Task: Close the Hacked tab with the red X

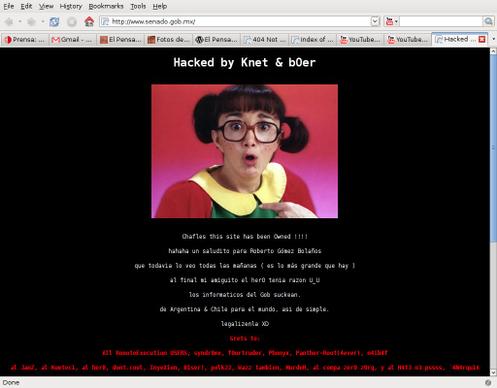Action: point(482,39)
